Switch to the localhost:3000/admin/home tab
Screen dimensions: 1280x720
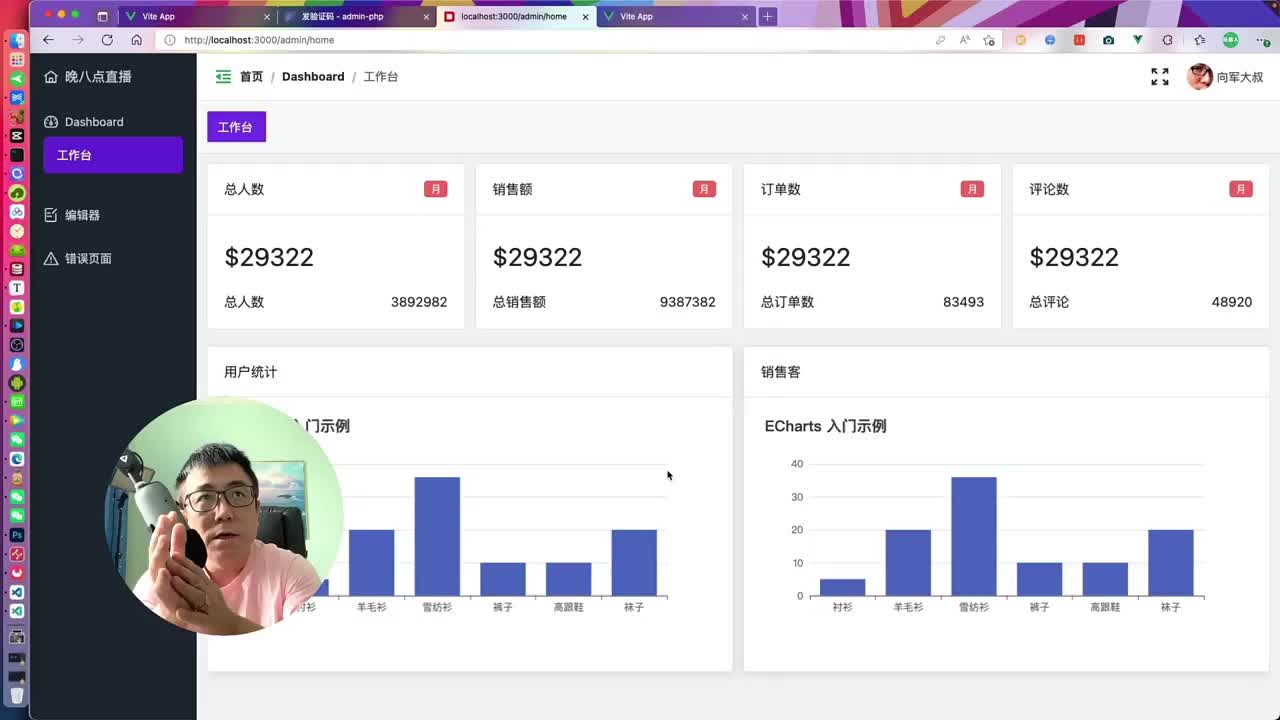[x=515, y=17]
